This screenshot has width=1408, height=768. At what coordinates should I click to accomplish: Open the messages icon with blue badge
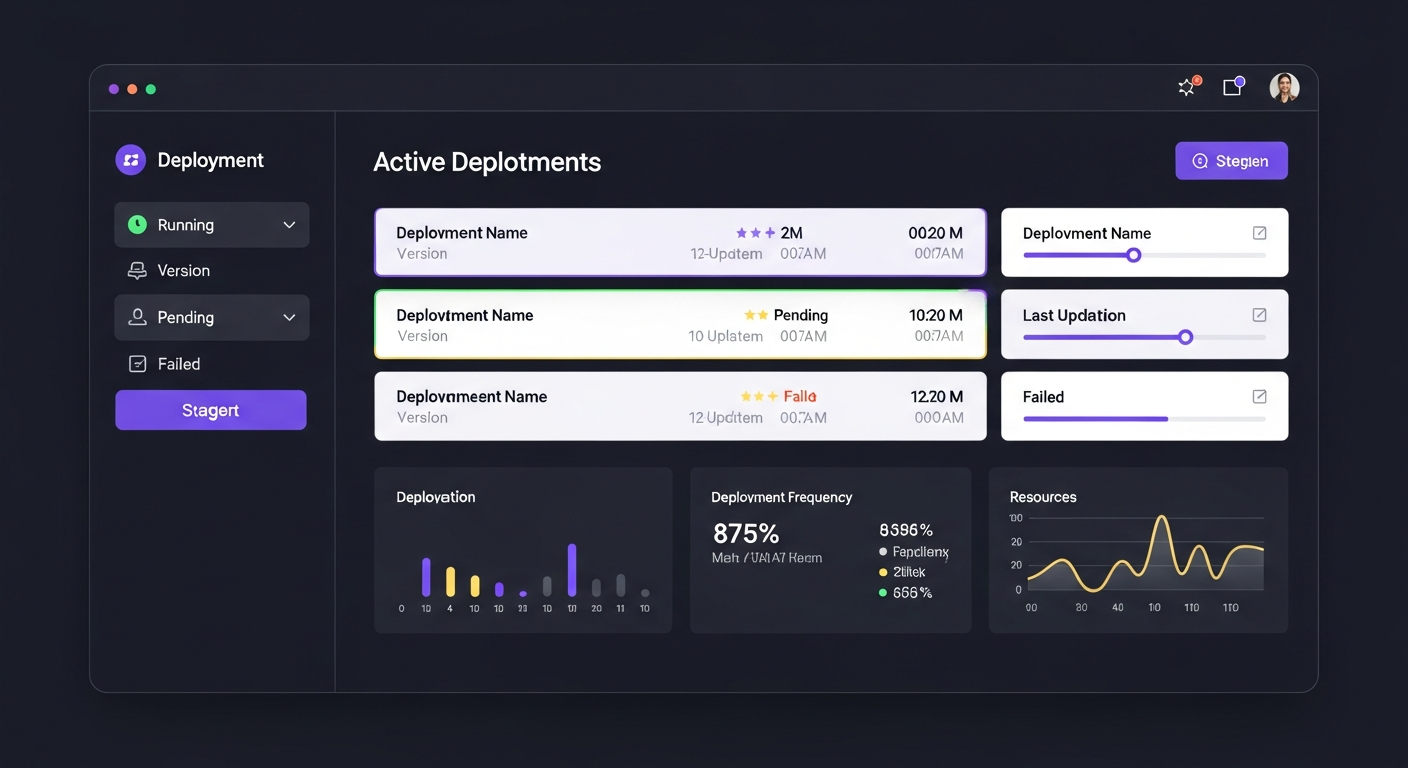[1233, 88]
